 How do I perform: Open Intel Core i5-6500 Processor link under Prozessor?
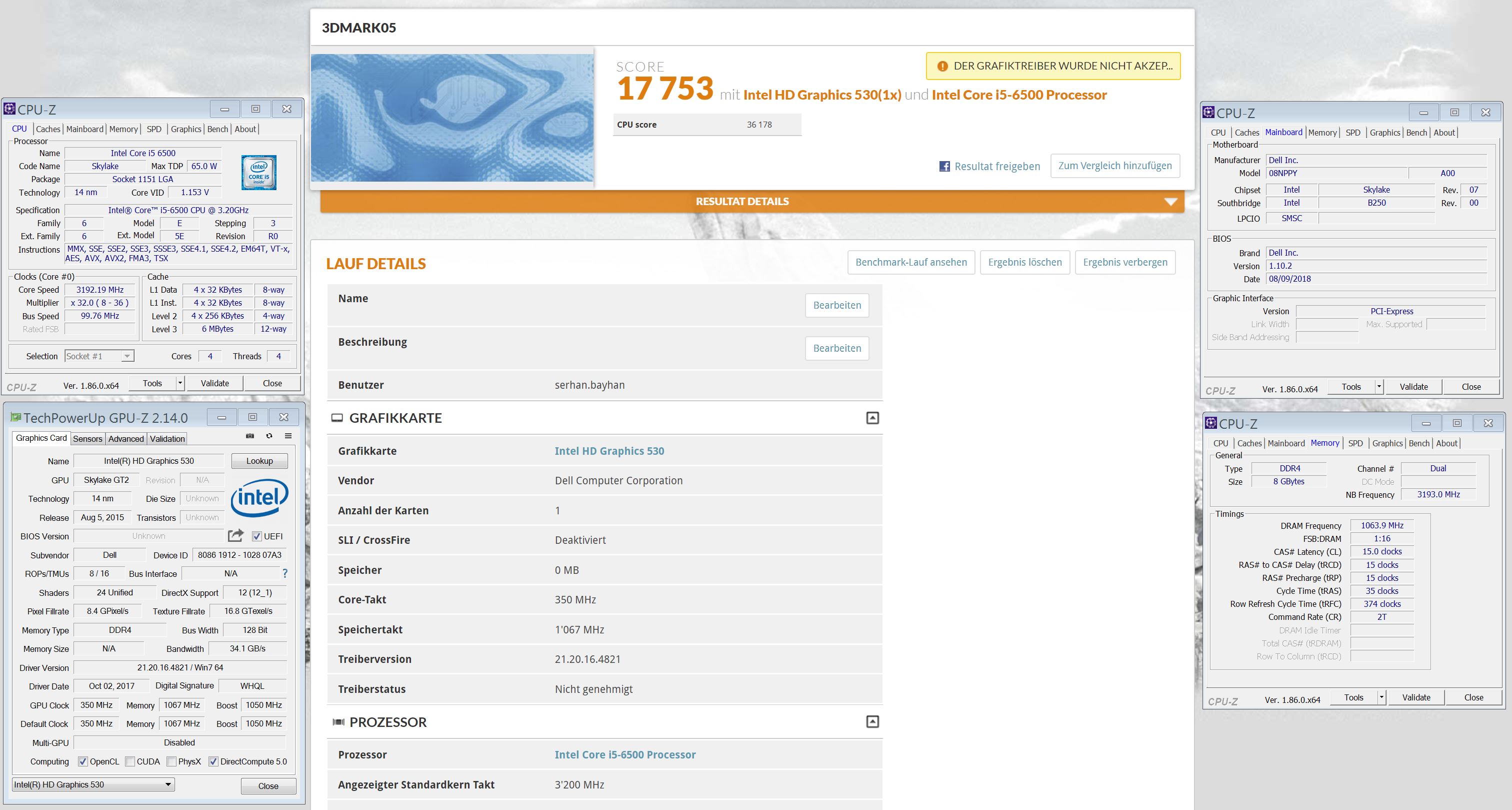625,755
